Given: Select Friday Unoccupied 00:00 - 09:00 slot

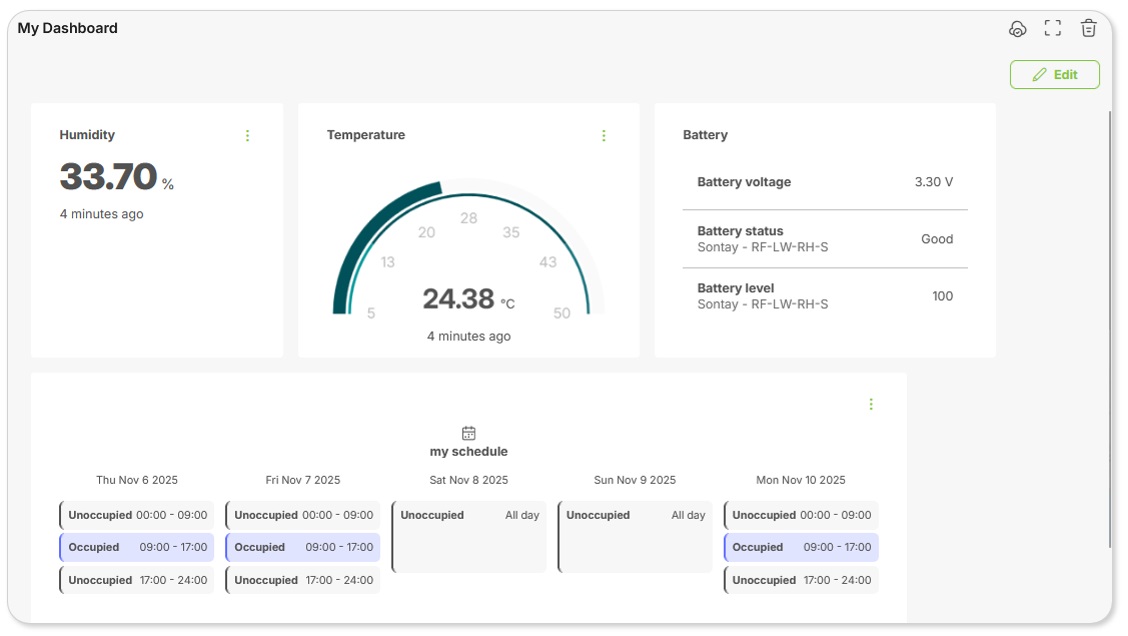Looking at the screenshot, I should [x=303, y=515].
